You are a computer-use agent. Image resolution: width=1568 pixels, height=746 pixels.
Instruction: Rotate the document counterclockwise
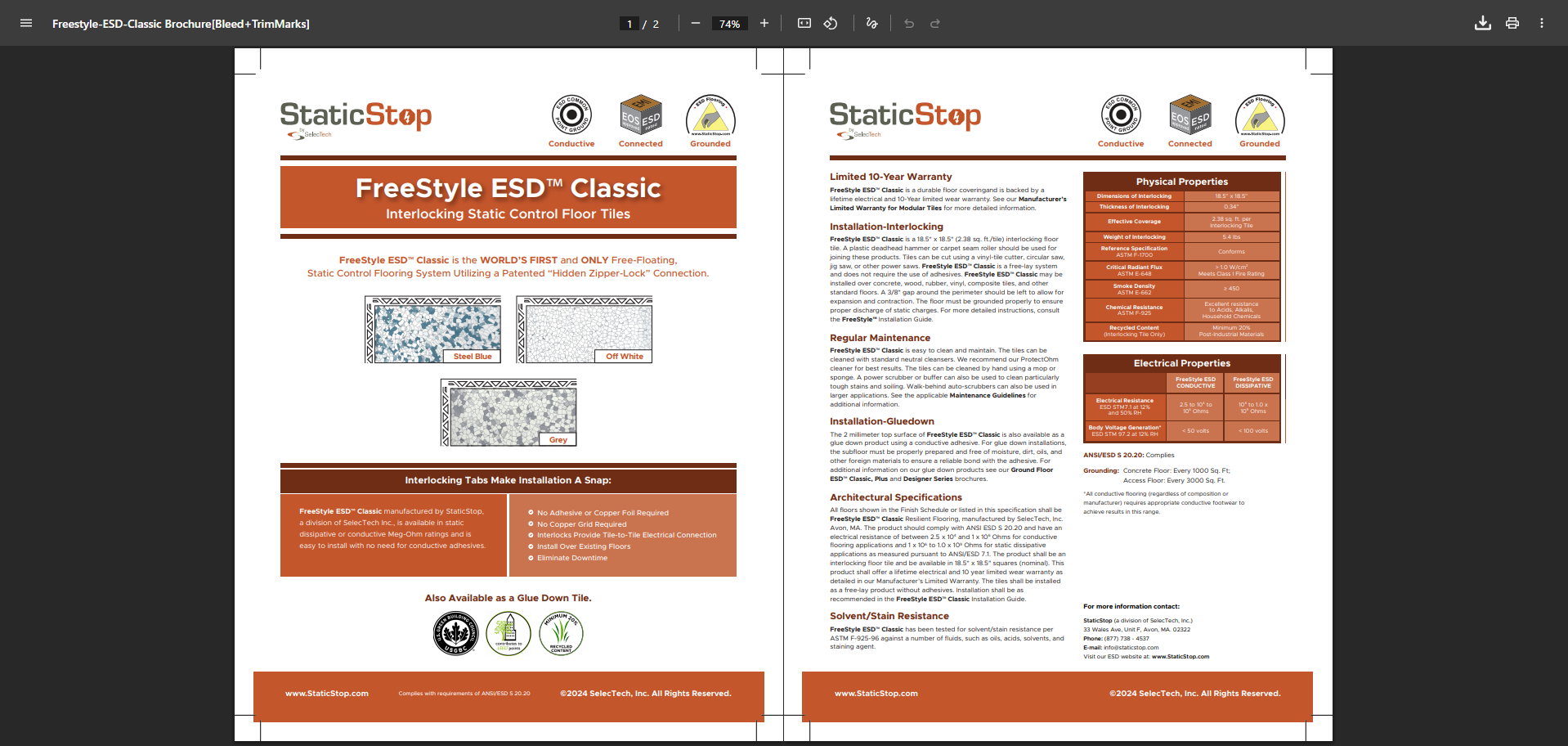[x=831, y=23]
